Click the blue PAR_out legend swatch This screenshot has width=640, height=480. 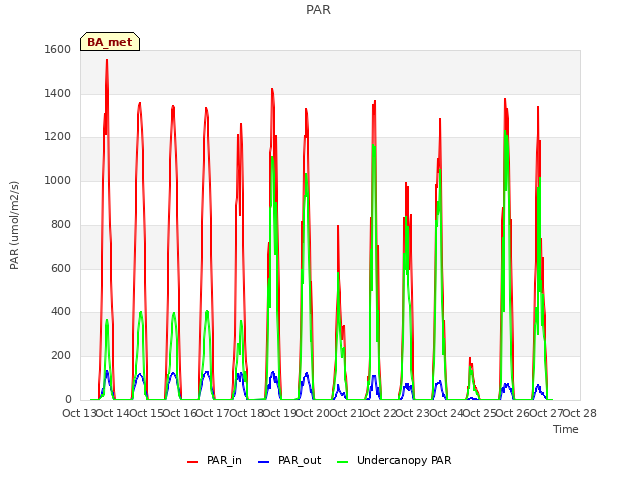(x=264, y=462)
